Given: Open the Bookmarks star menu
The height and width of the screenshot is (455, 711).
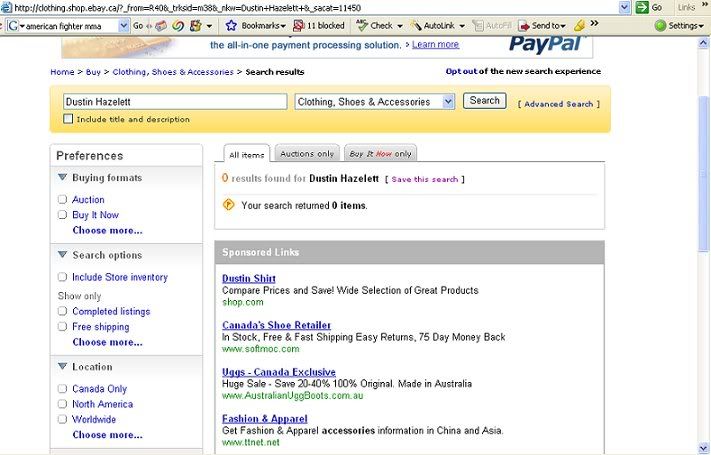Looking at the screenshot, I should point(255,26).
